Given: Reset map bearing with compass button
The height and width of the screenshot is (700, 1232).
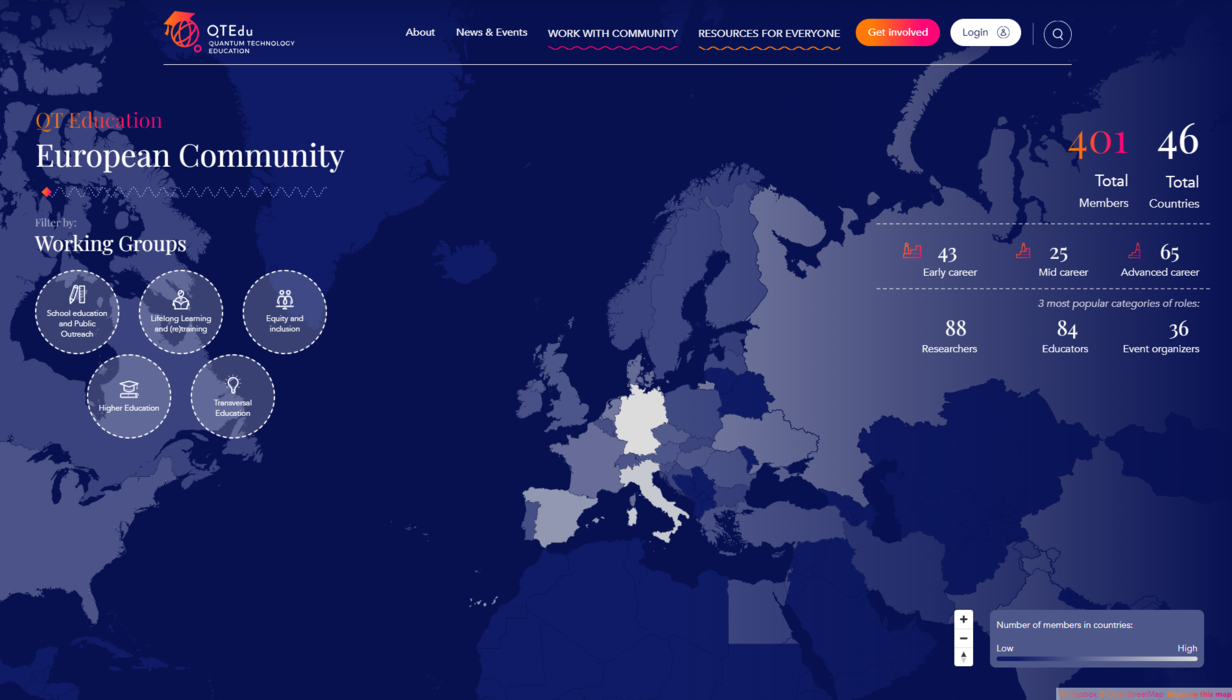Looking at the screenshot, I should pos(963,657).
